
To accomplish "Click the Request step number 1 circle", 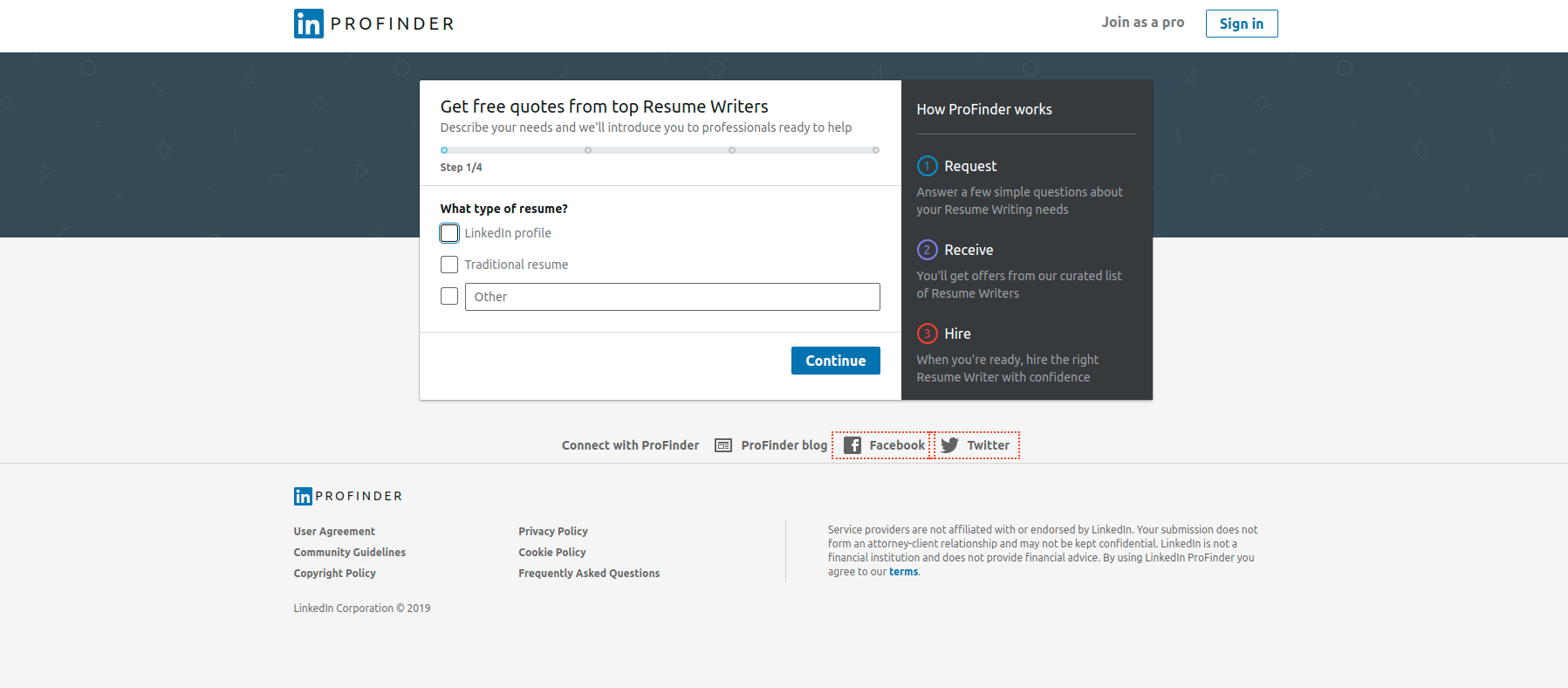I will point(927,166).
